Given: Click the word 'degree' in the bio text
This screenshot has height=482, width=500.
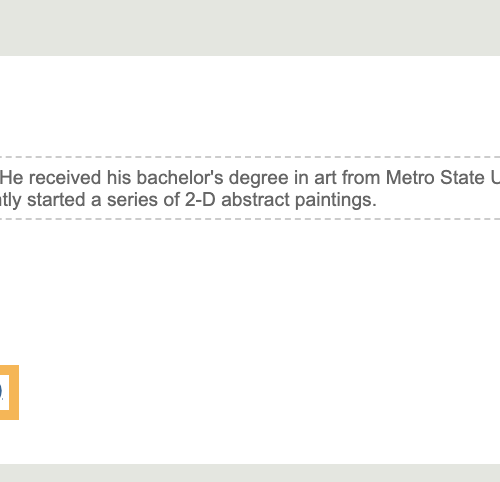Looking at the screenshot, I should point(258,179).
